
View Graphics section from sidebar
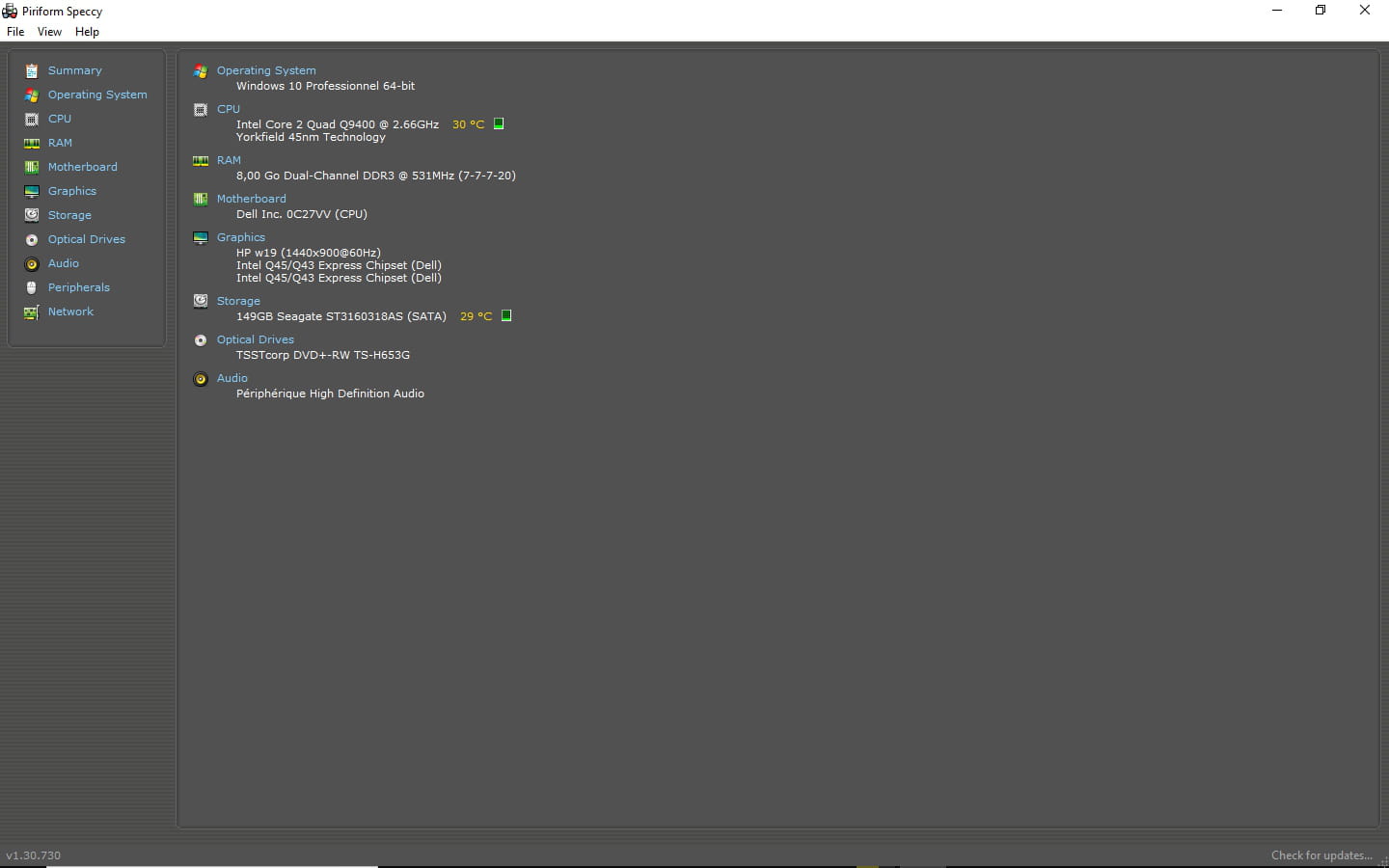tap(72, 191)
